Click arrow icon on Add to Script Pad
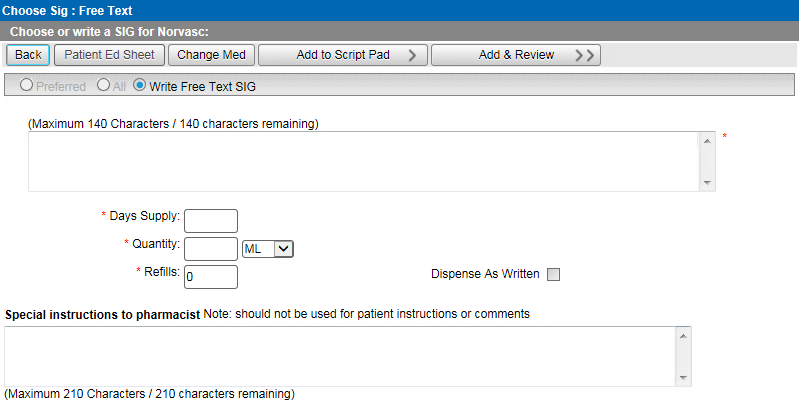Image resolution: width=799 pixels, height=405 pixels. coord(412,55)
